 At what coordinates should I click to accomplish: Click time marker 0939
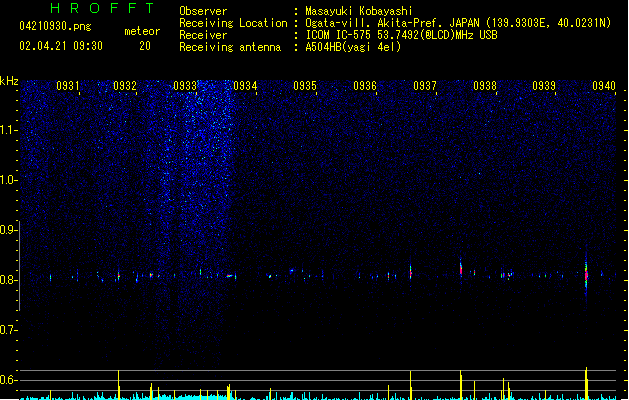click(544, 86)
